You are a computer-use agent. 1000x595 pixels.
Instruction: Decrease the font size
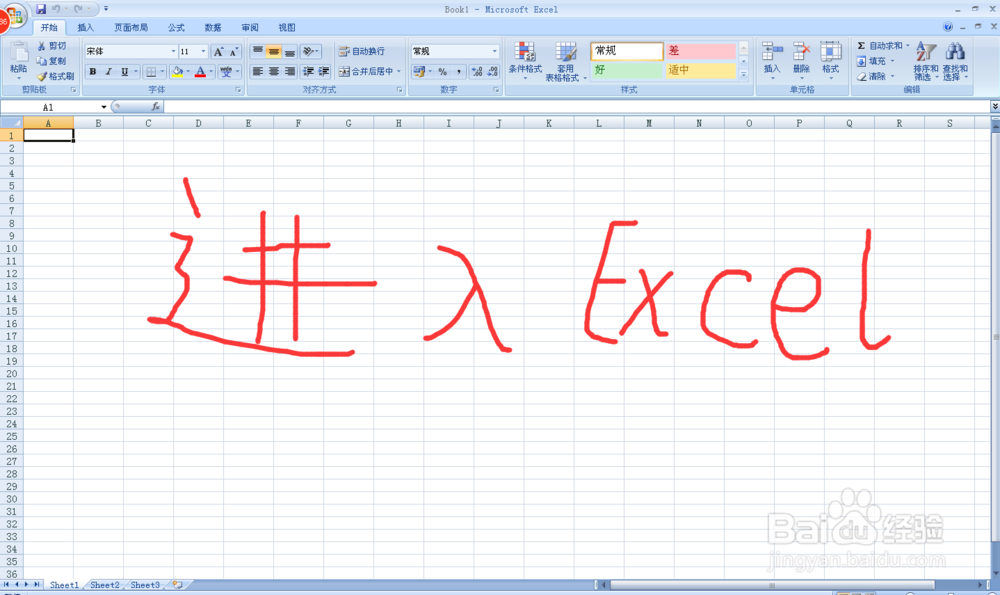(x=233, y=52)
